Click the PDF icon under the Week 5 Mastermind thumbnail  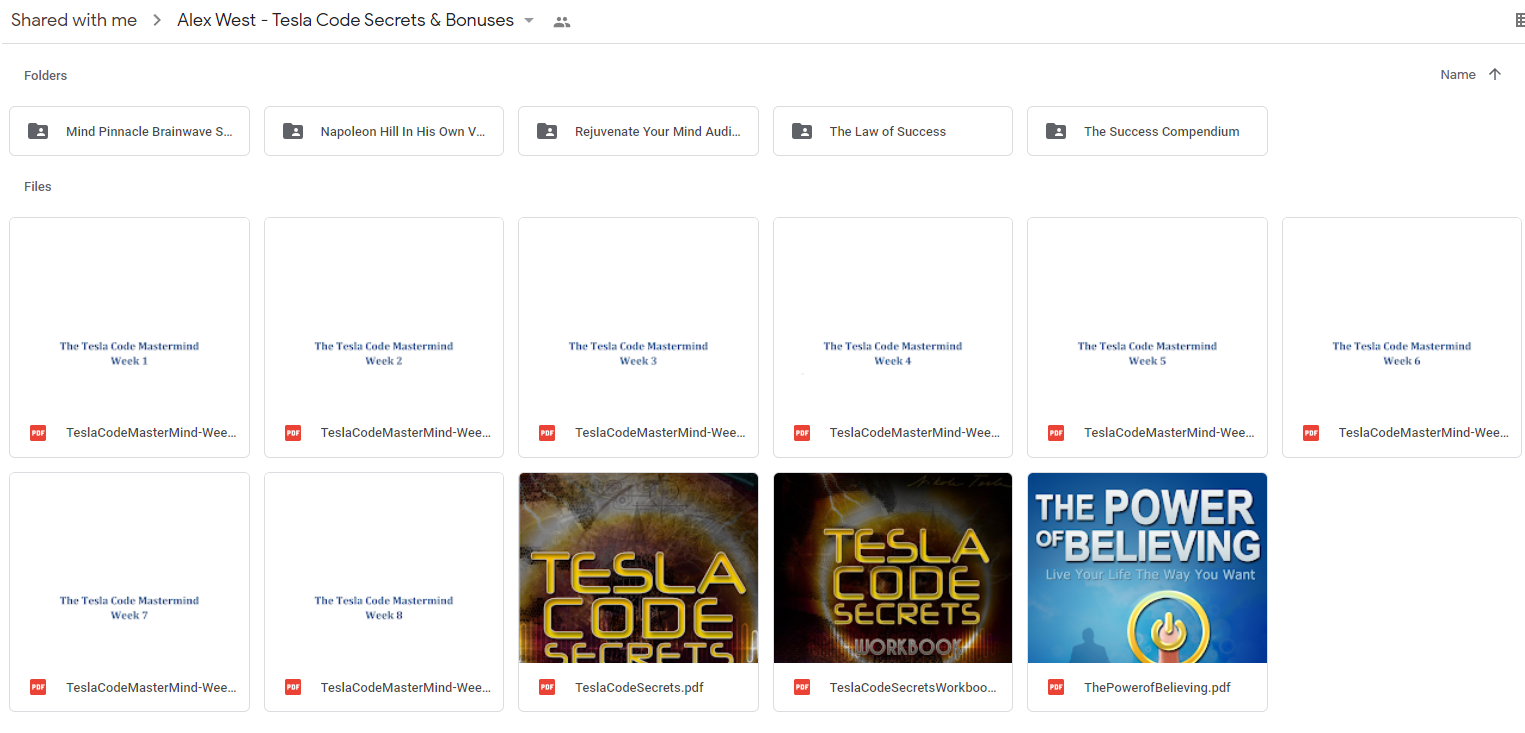point(1056,433)
